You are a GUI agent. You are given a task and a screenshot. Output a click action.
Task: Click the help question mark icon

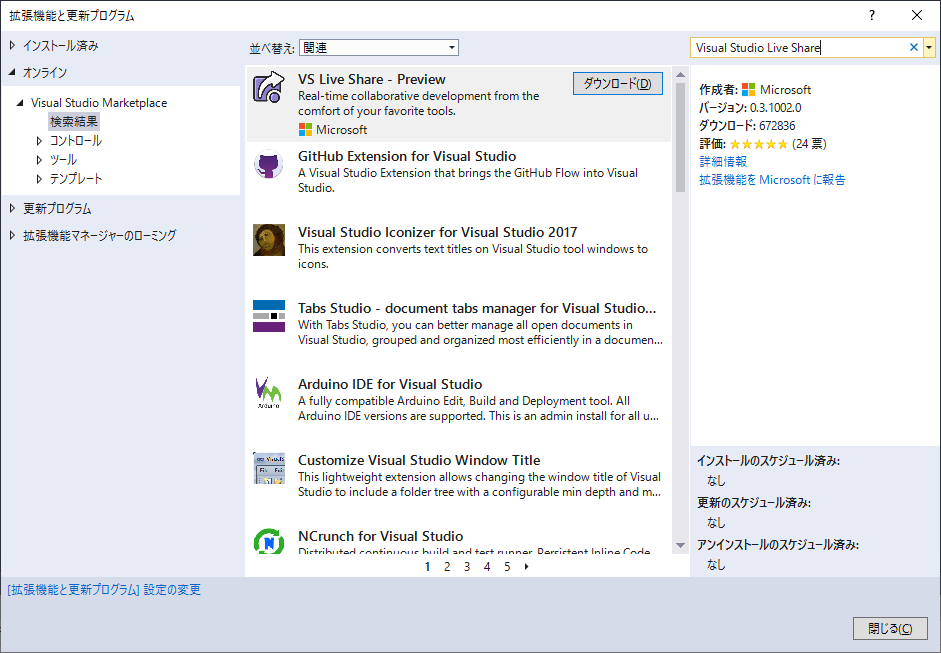tap(871, 15)
